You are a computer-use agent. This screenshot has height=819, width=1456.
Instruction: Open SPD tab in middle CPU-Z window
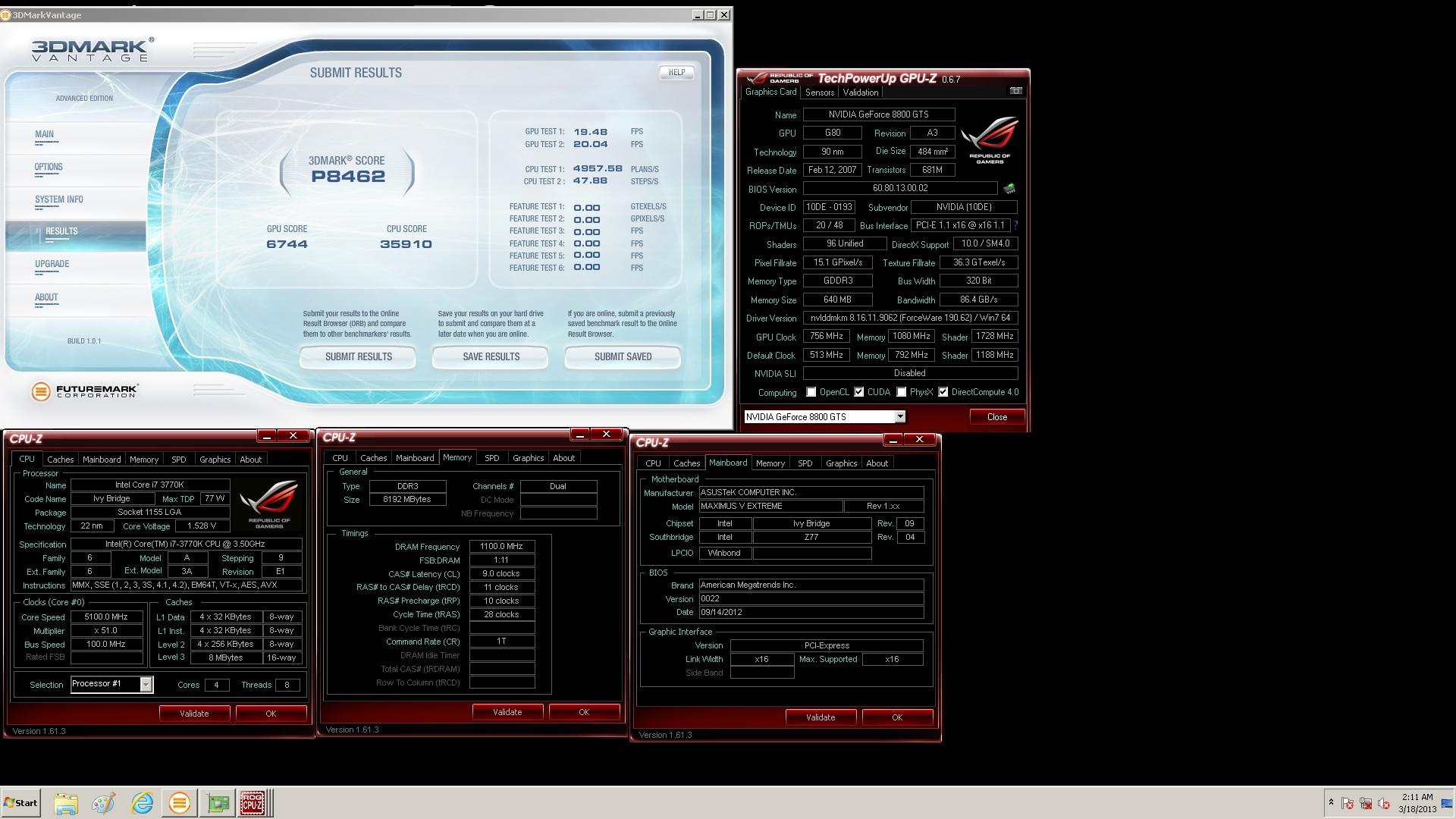pyautogui.click(x=491, y=458)
